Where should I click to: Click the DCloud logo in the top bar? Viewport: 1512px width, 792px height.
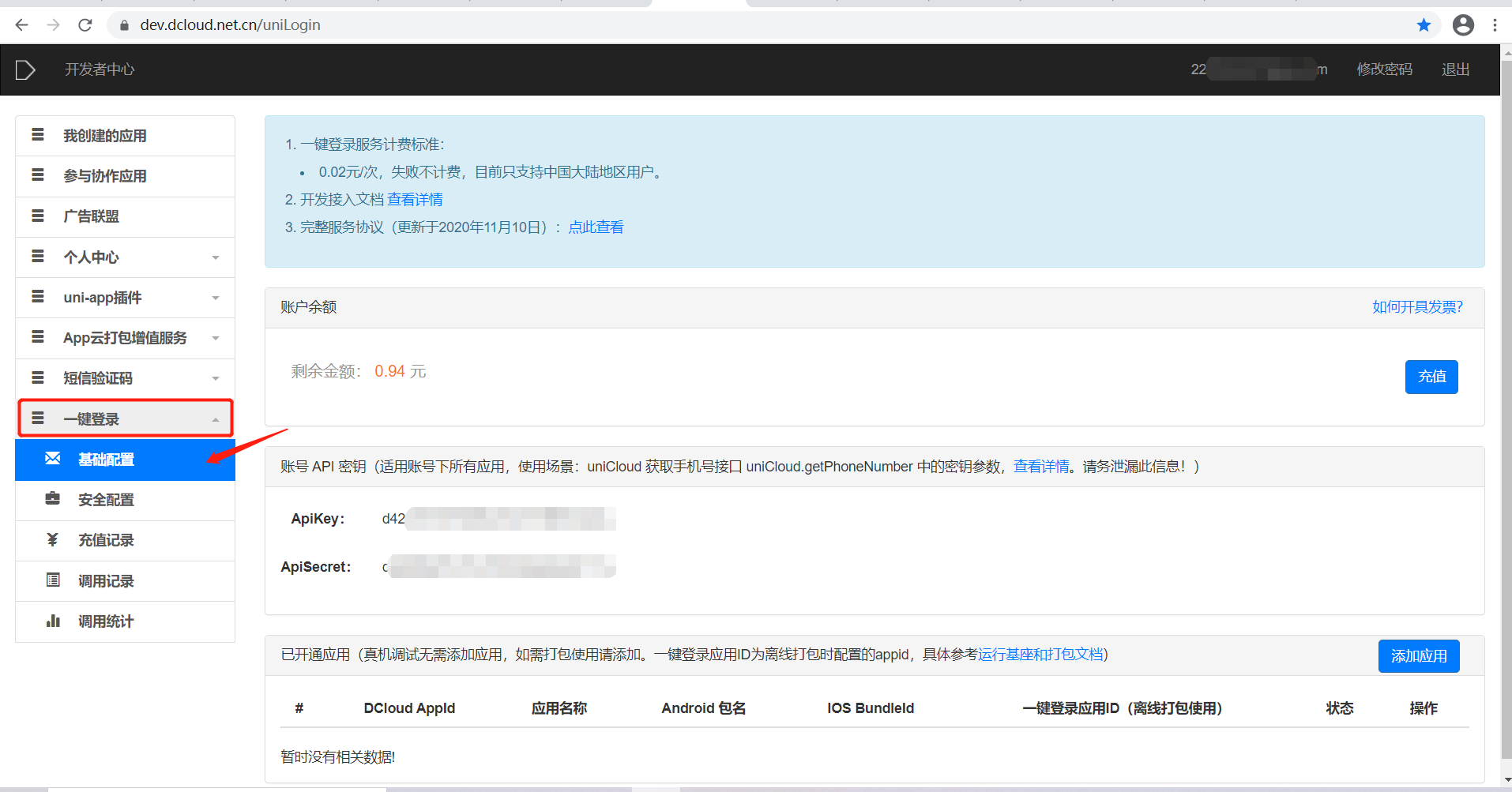(24, 69)
